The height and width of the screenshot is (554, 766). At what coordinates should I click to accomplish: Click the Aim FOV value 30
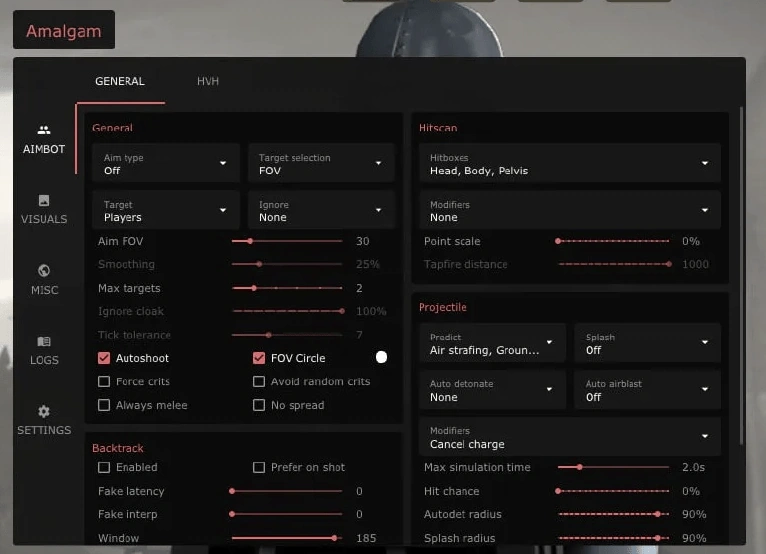tap(362, 241)
